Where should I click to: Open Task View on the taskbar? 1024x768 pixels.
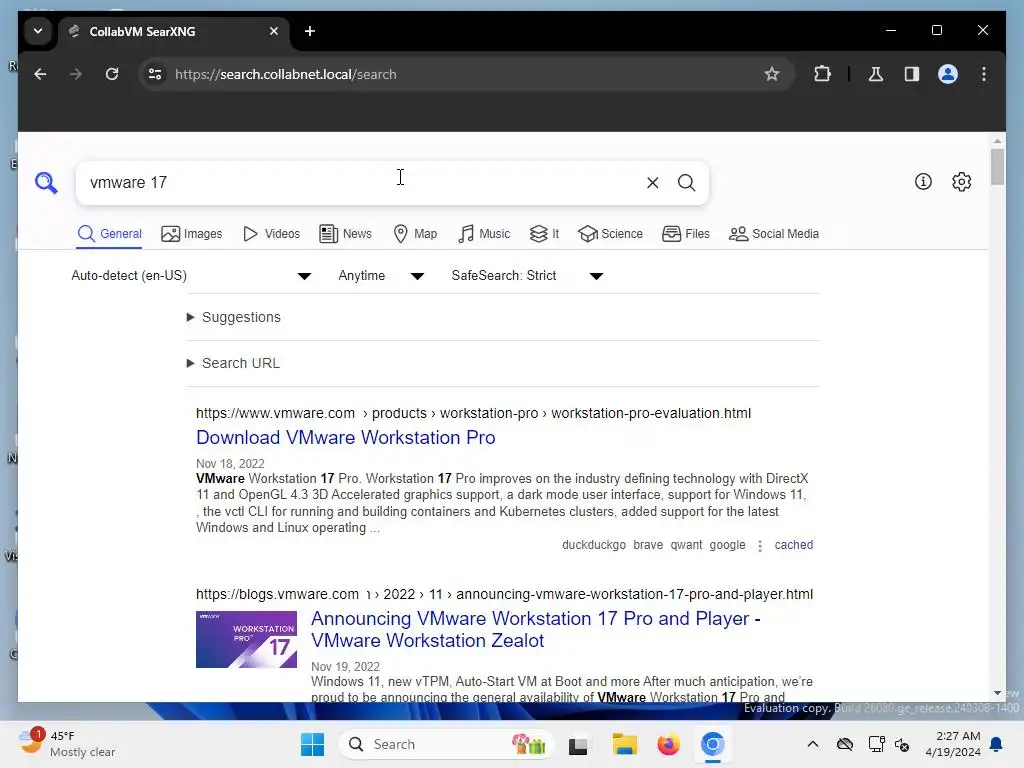[578, 745]
